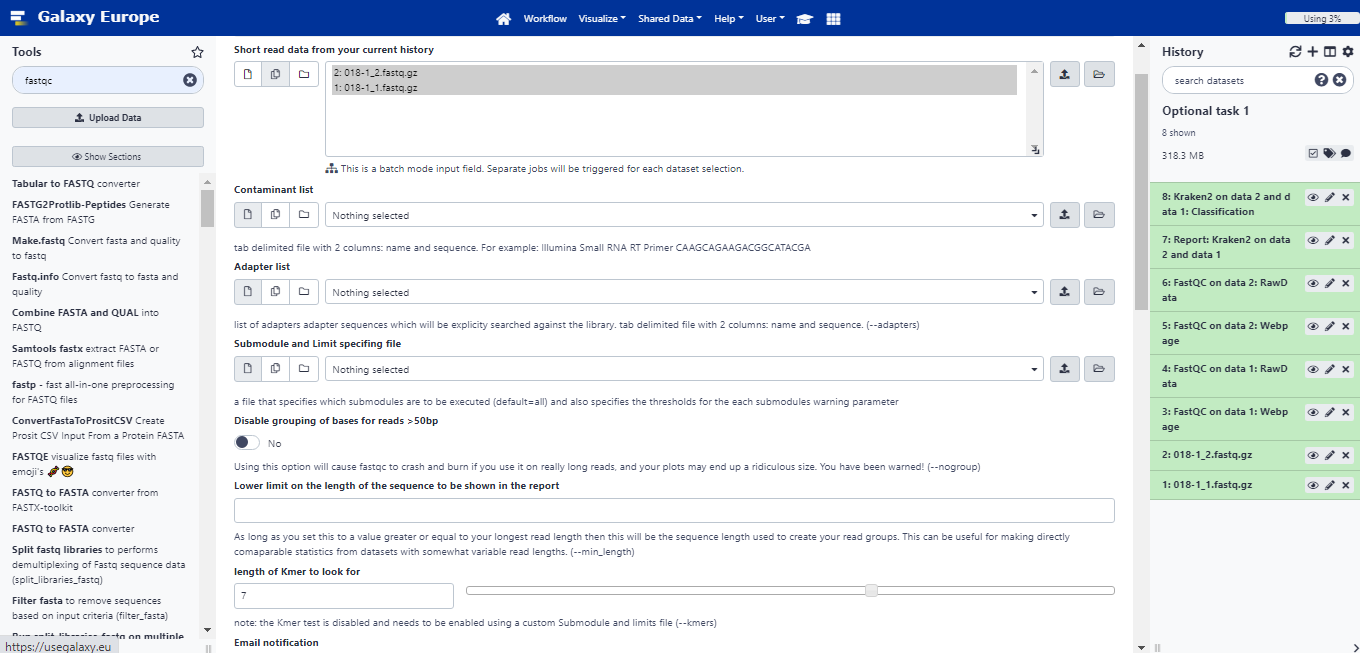This screenshot has height=653, width=1360.
Task: Delete dataset 5 FastQC on data 2 Webpage
Action: (x=1346, y=326)
